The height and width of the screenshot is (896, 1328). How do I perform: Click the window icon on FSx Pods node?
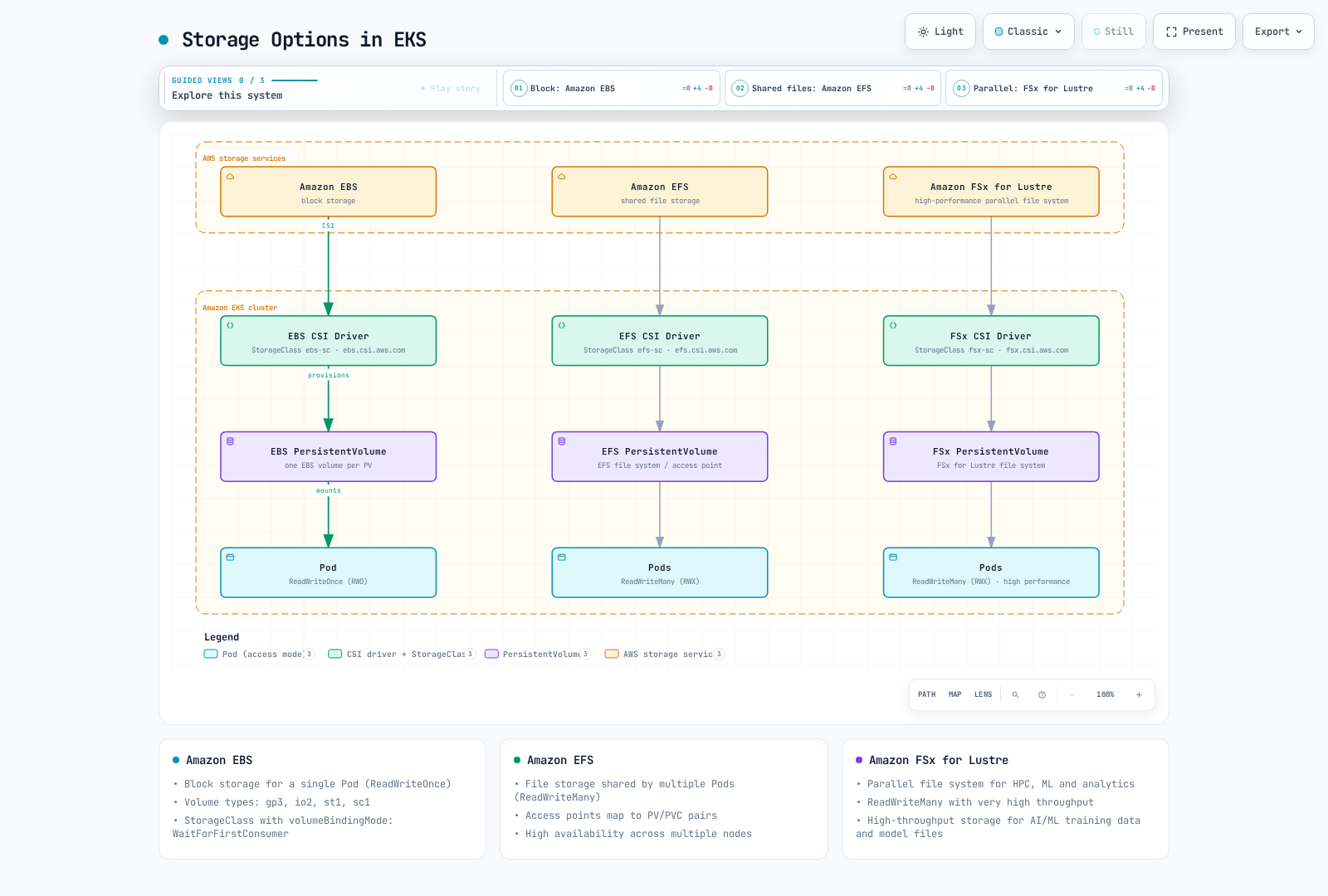click(x=893, y=558)
